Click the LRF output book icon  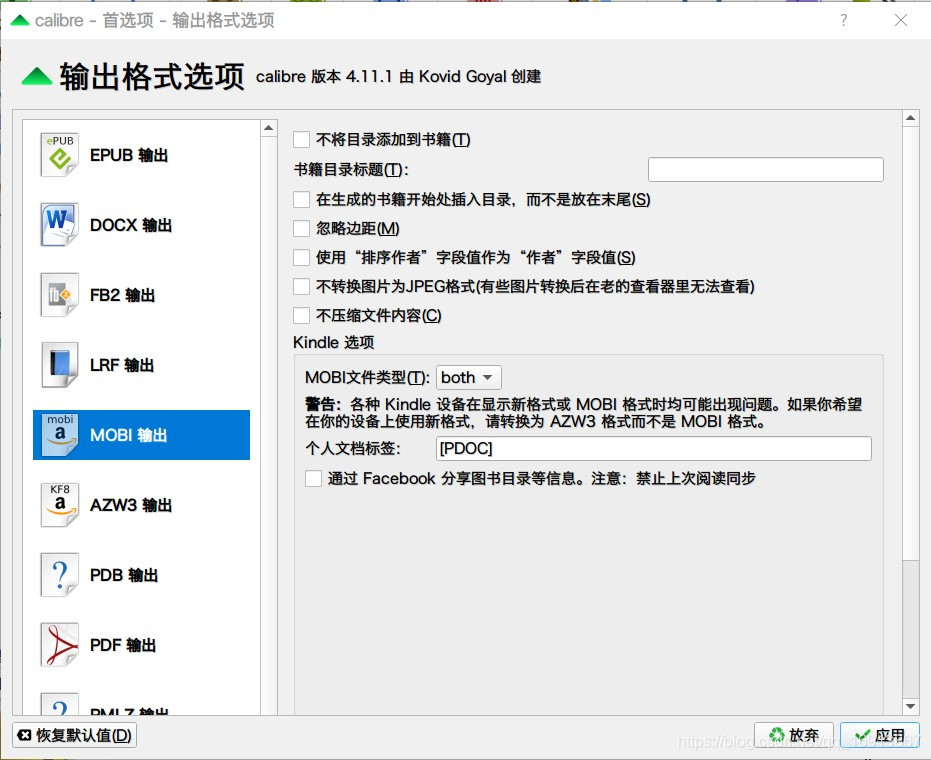tap(59, 365)
